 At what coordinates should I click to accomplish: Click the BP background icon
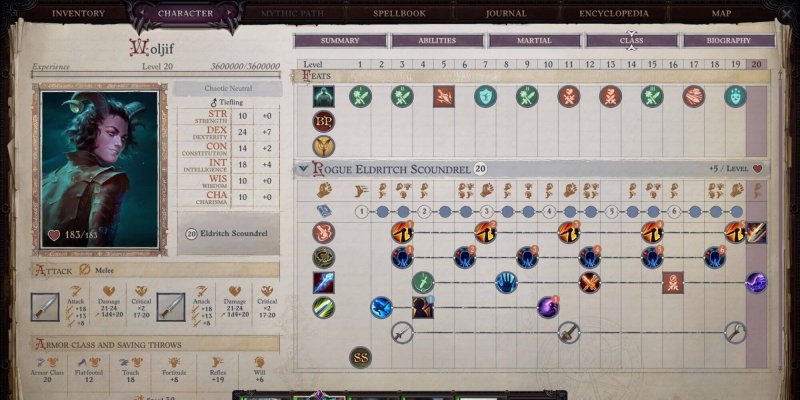tap(323, 121)
